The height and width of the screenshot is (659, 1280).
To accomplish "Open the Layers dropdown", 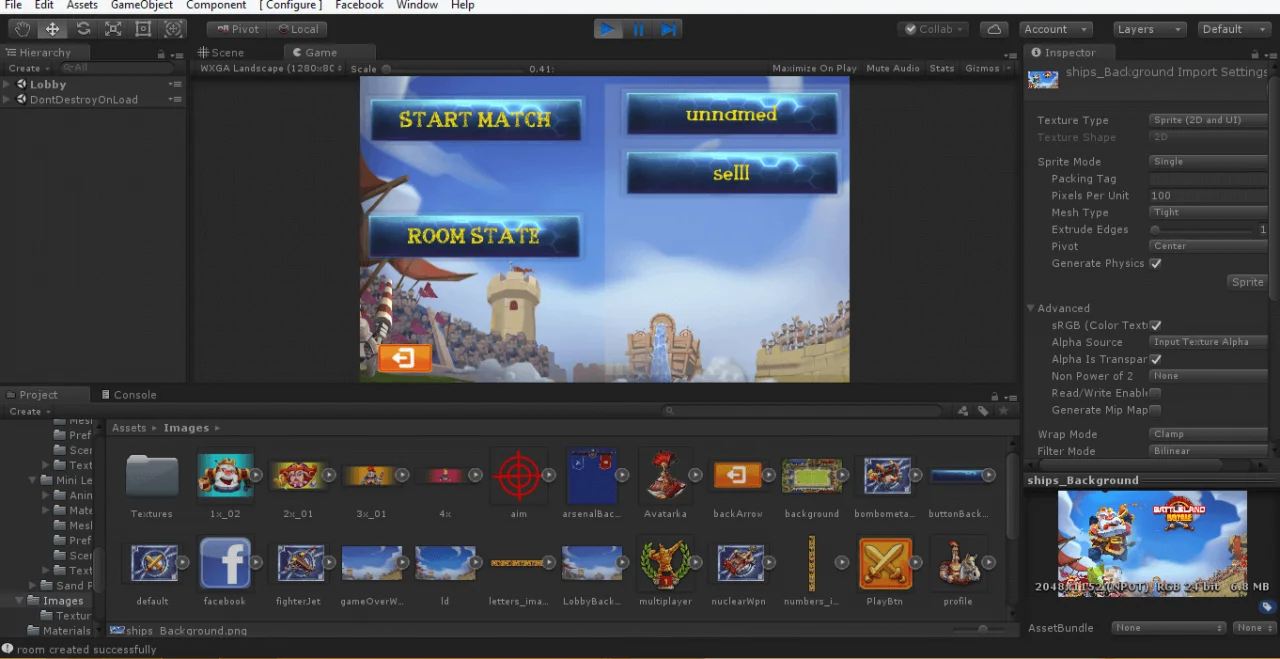I will (x=1150, y=29).
